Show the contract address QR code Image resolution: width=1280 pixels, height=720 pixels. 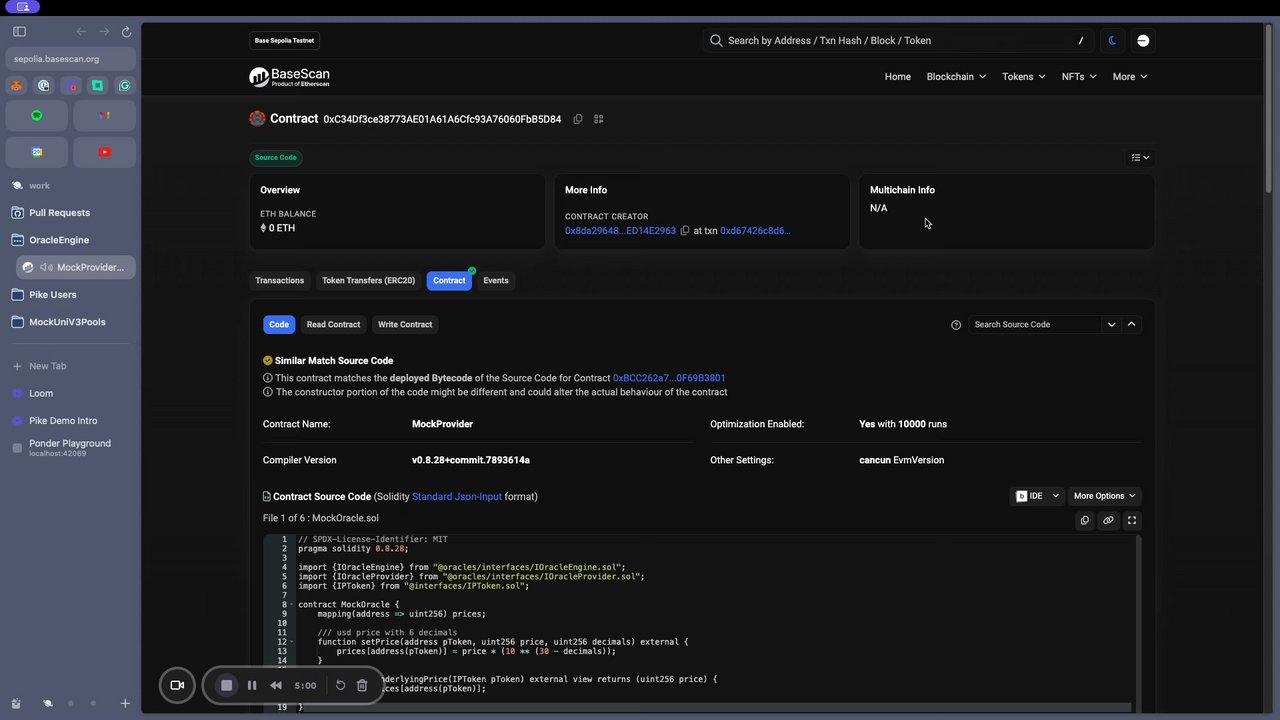[x=599, y=119]
